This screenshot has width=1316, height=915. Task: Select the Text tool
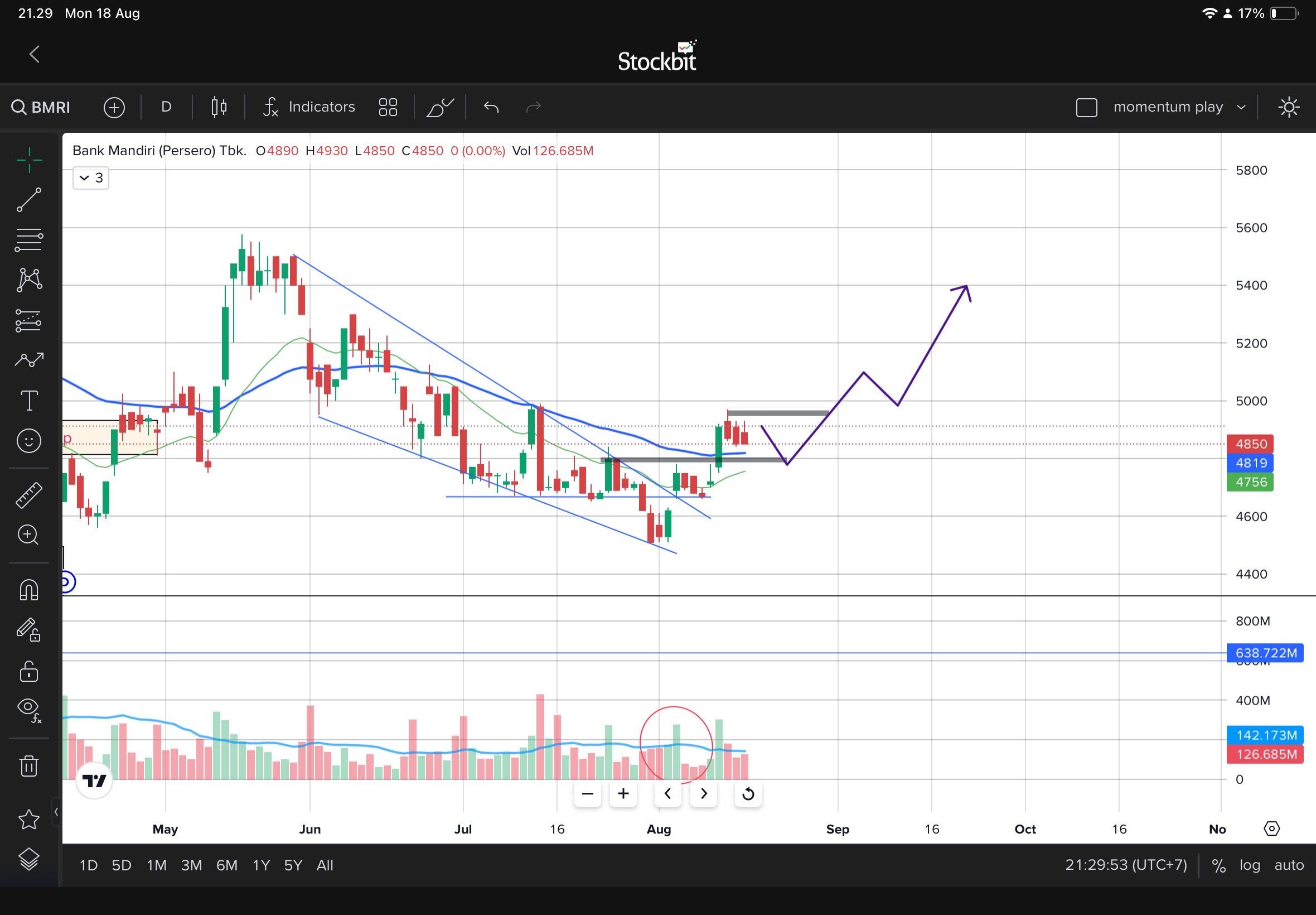(x=28, y=400)
